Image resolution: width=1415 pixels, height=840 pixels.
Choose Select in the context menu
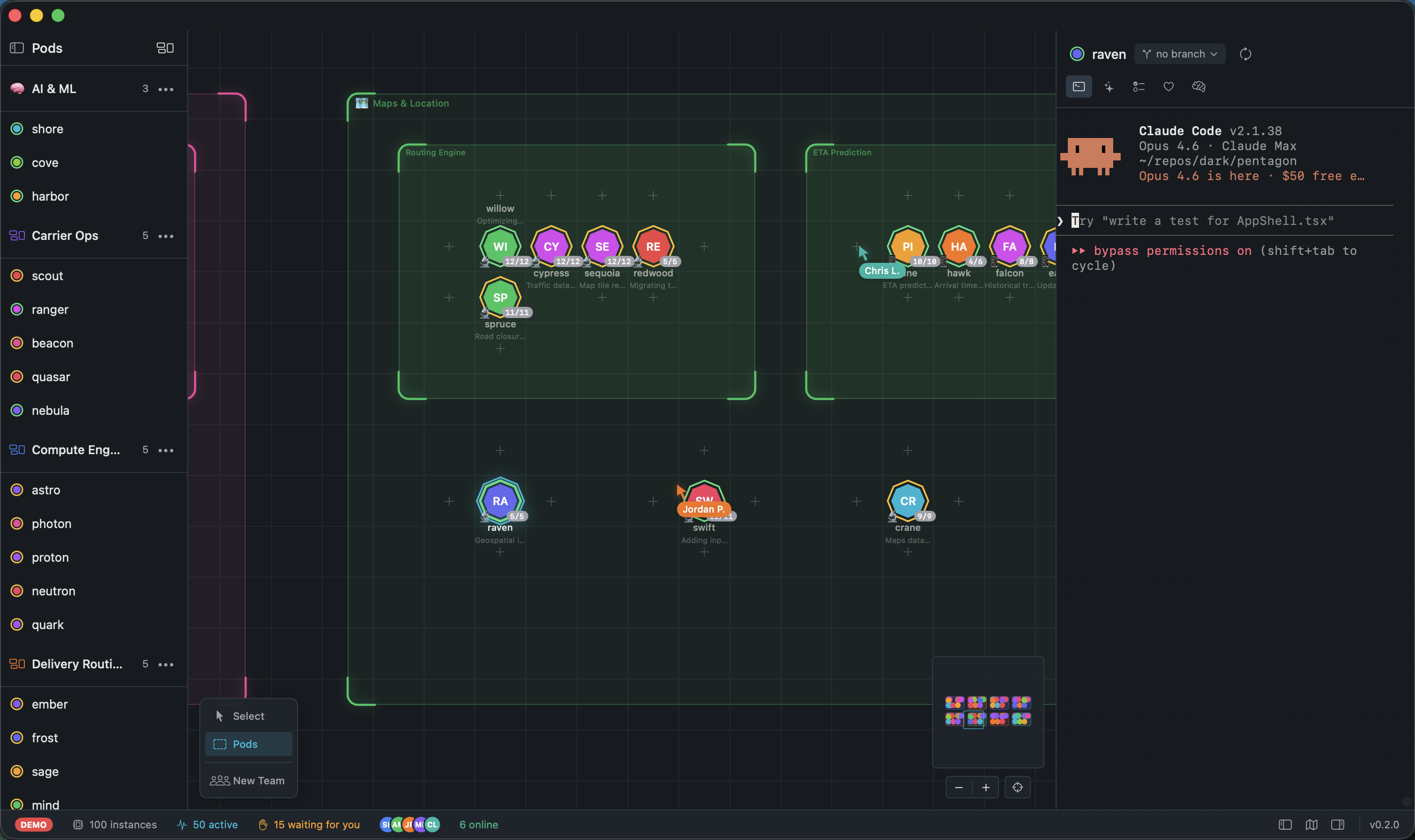248,716
